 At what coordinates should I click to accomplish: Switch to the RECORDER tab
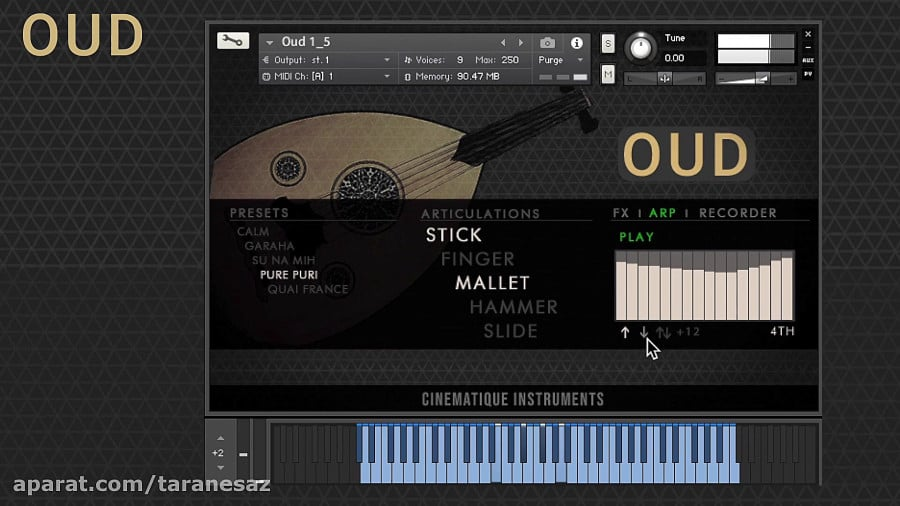[737, 213]
